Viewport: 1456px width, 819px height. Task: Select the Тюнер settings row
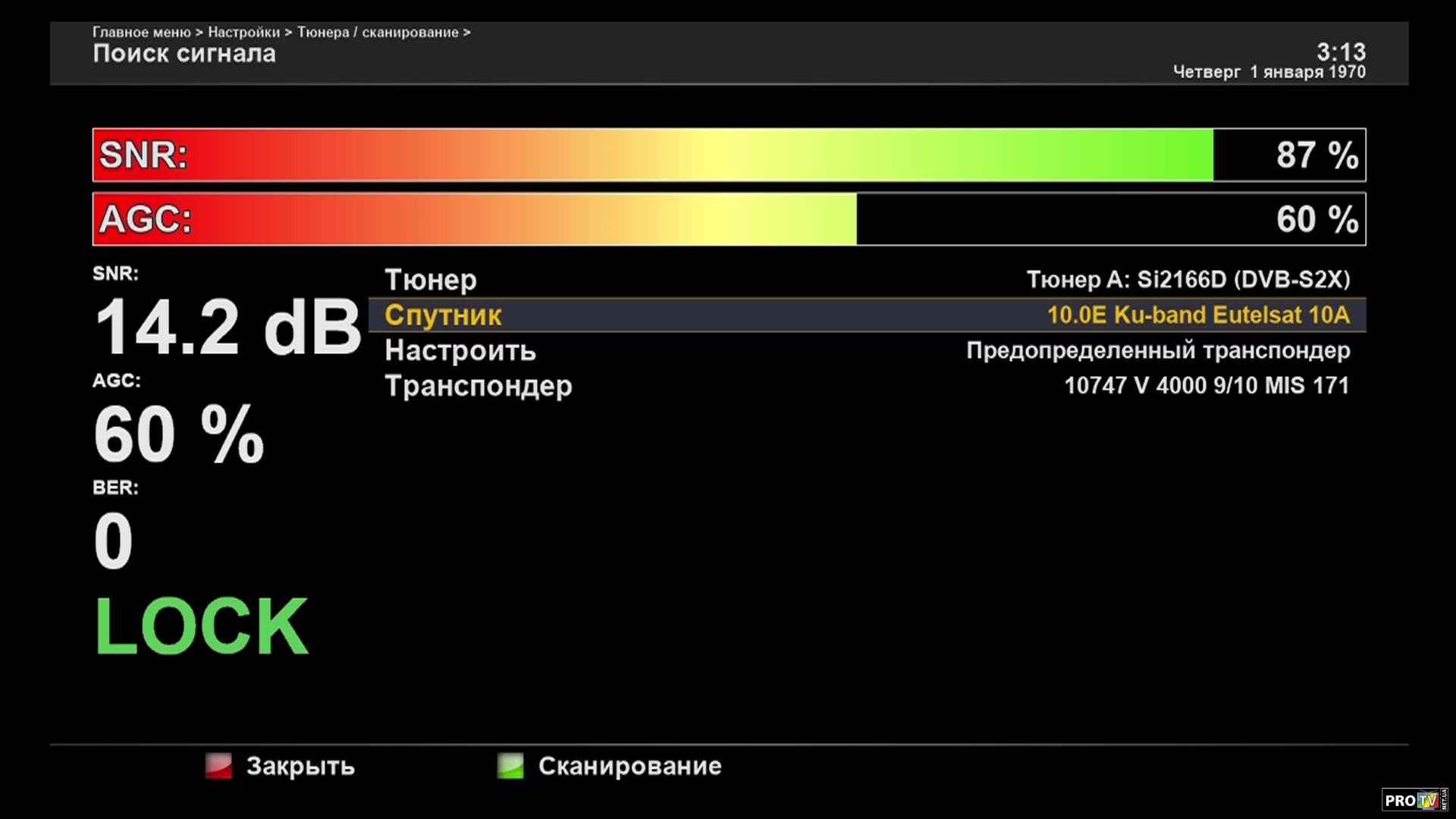coord(431,280)
